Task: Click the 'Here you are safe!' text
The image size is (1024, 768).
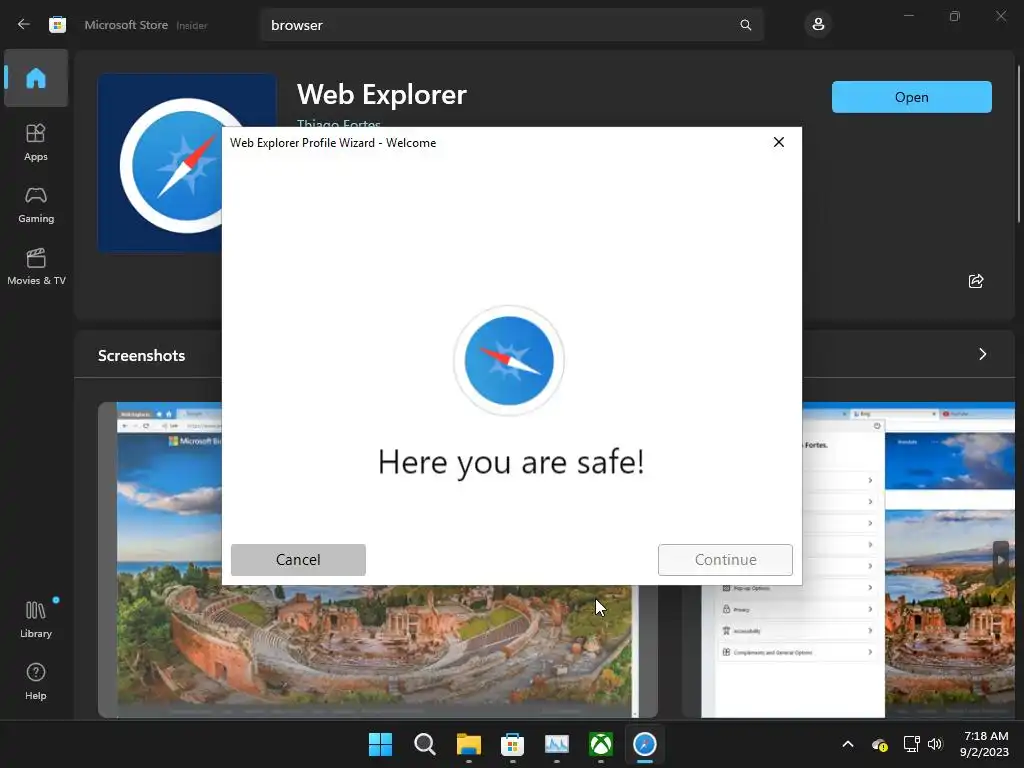Action: click(511, 462)
